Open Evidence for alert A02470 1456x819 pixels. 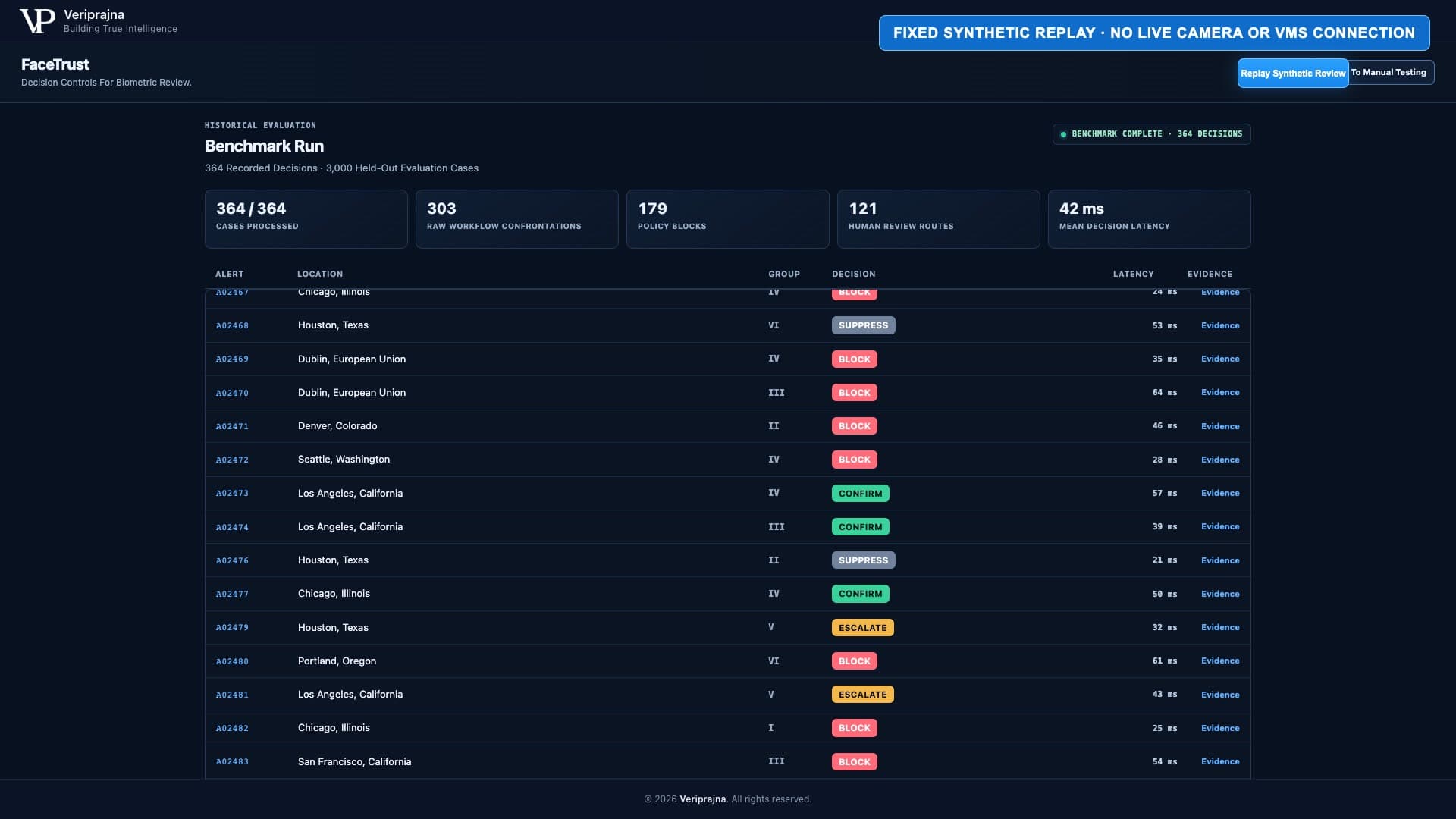pyautogui.click(x=1220, y=392)
